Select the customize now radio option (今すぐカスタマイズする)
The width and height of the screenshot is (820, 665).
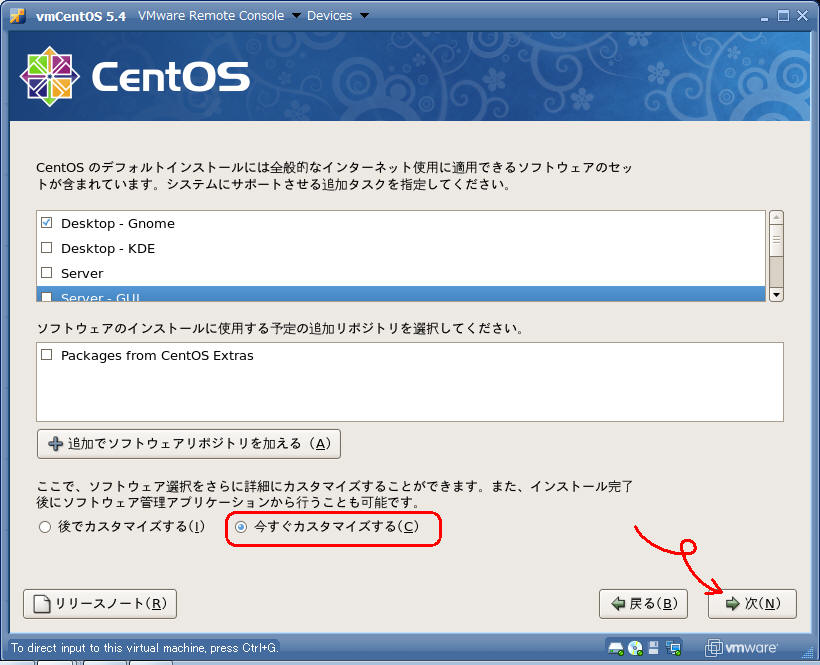click(241, 527)
